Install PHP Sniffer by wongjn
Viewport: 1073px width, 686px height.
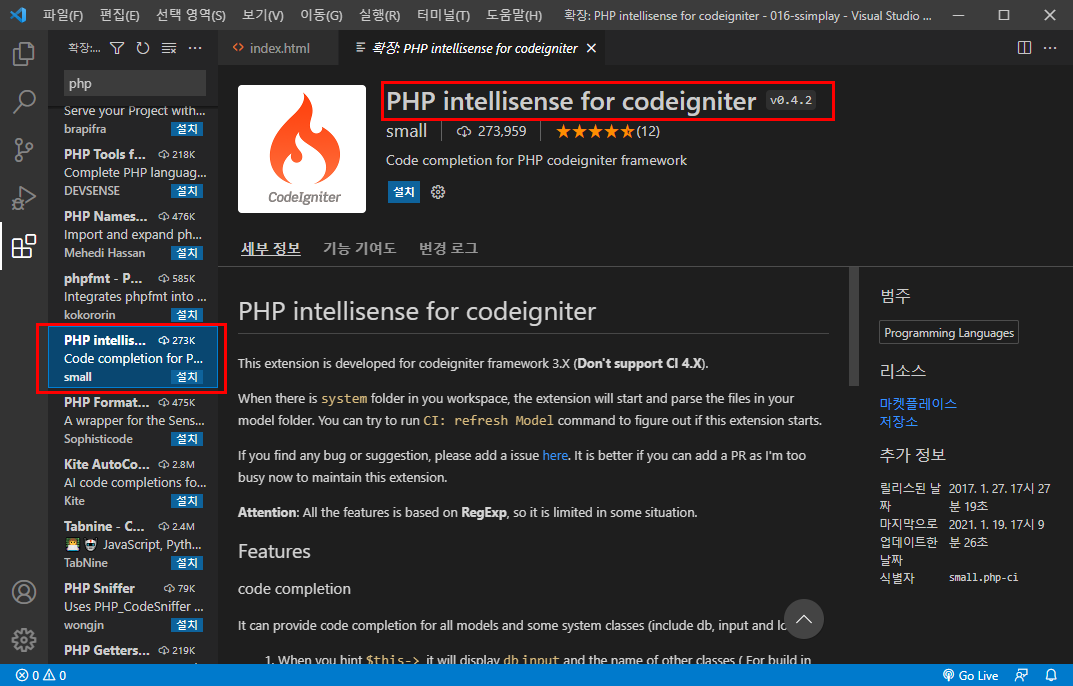click(x=187, y=625)
